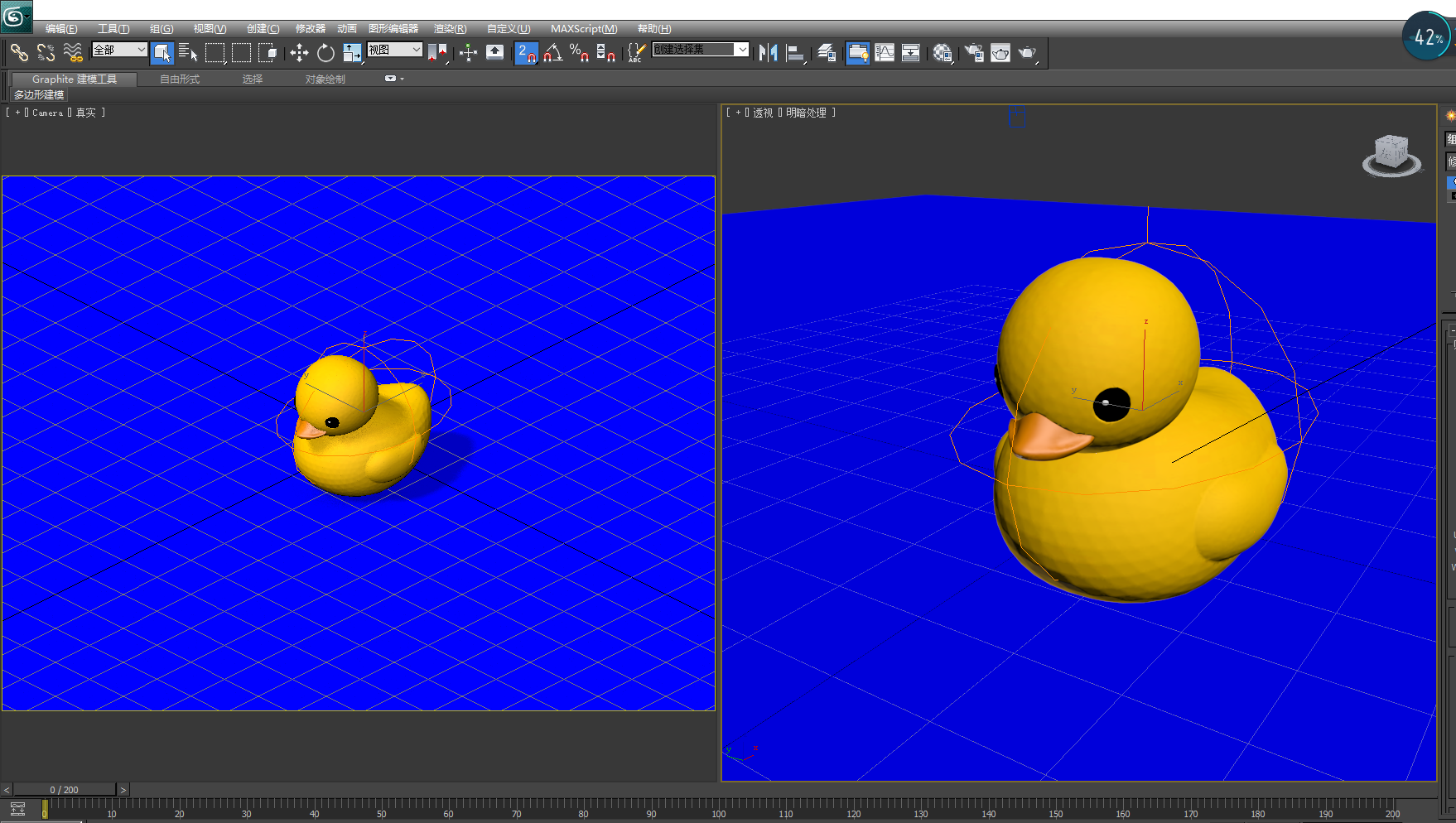Pick the Rectangular Selection Region tool
The width and height of the screenshot is (1456, 823).
point(215,53)
